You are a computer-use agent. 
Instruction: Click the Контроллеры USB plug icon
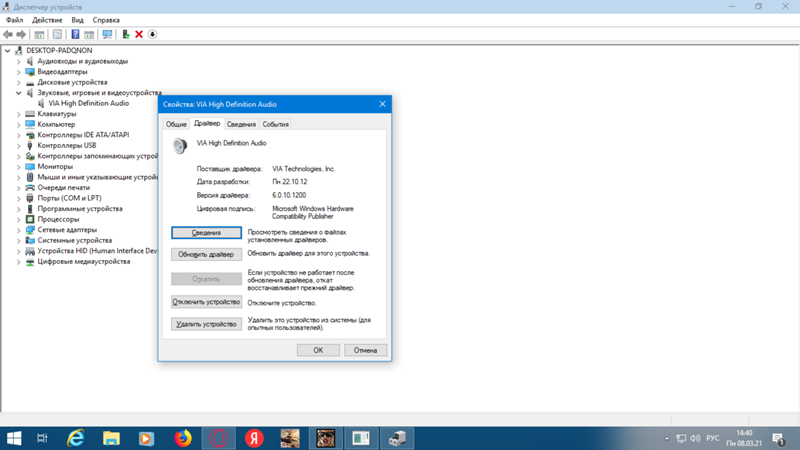tap(30, 145)
